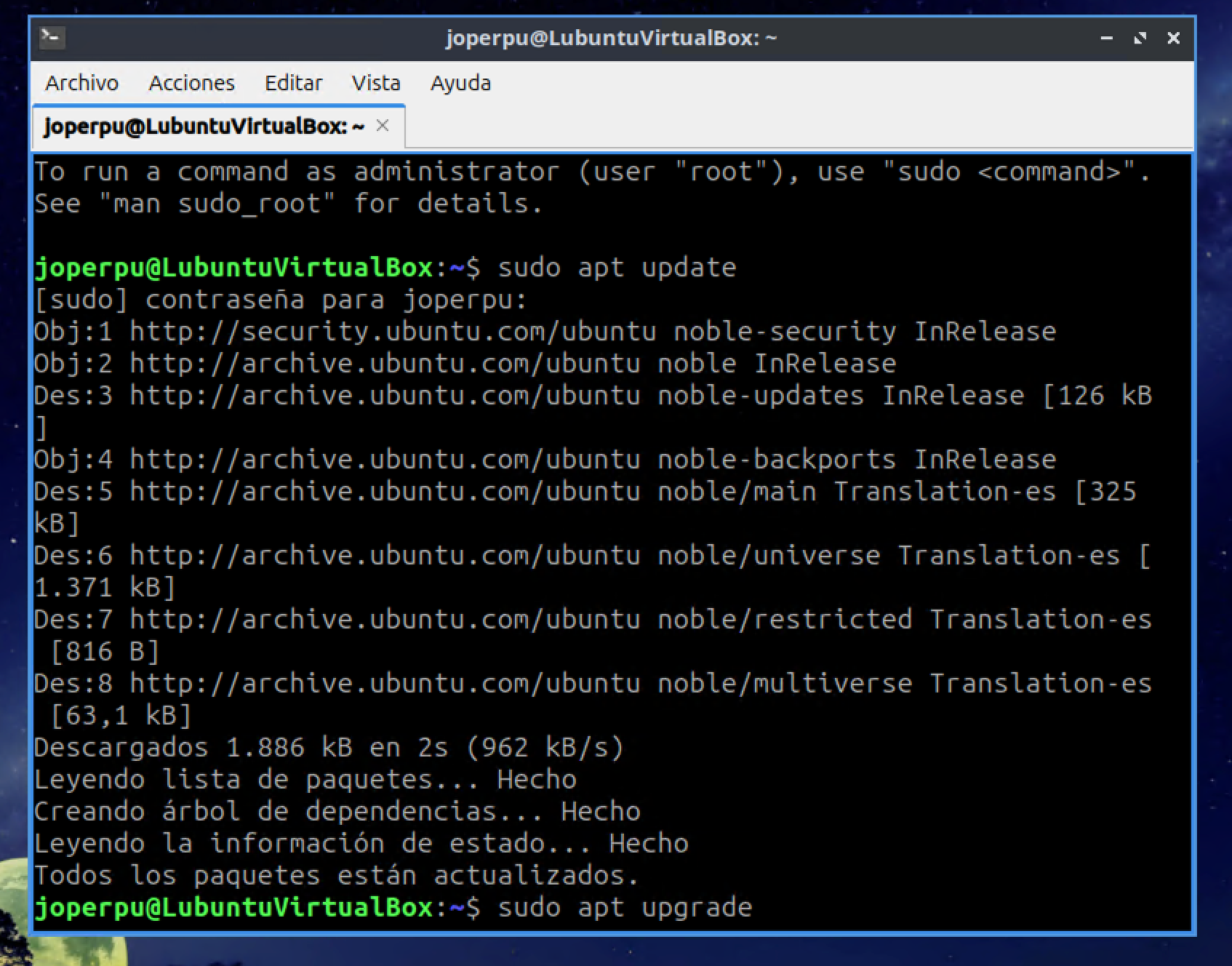Close the joperpu@LubuntuVirtualBox tab
The image size is (1232, 966).
click(383, 126)
